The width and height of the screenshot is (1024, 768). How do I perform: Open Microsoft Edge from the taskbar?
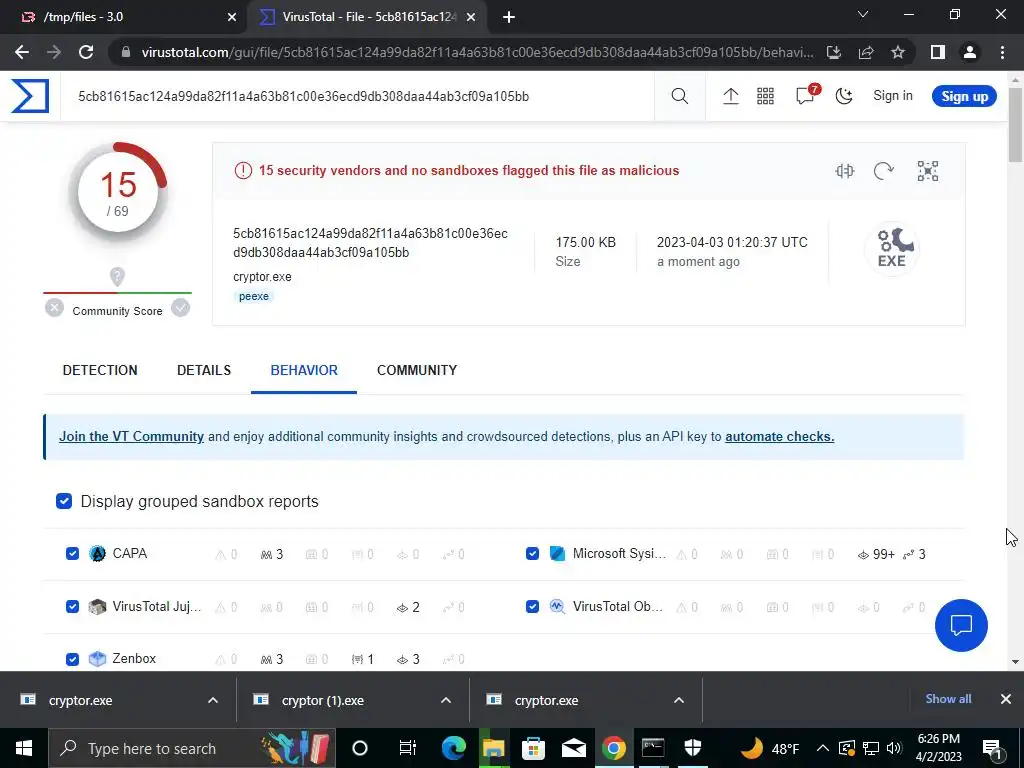[453, 748]
